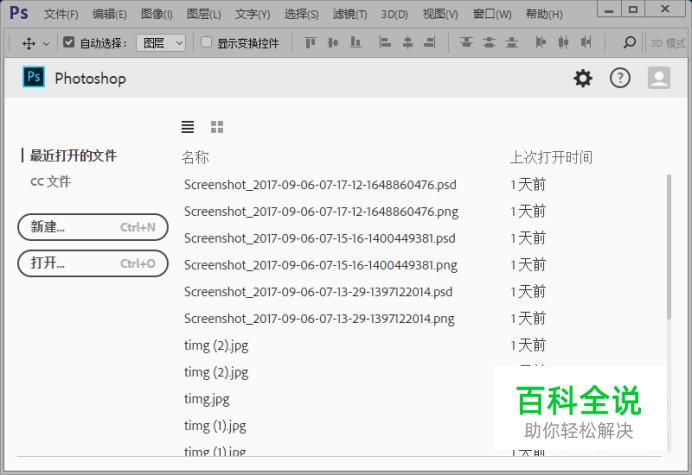The width and height of the screenshot is (692, 475).
Task: Open the 滤镜(T) menu
Action: [x=350, y=14]
